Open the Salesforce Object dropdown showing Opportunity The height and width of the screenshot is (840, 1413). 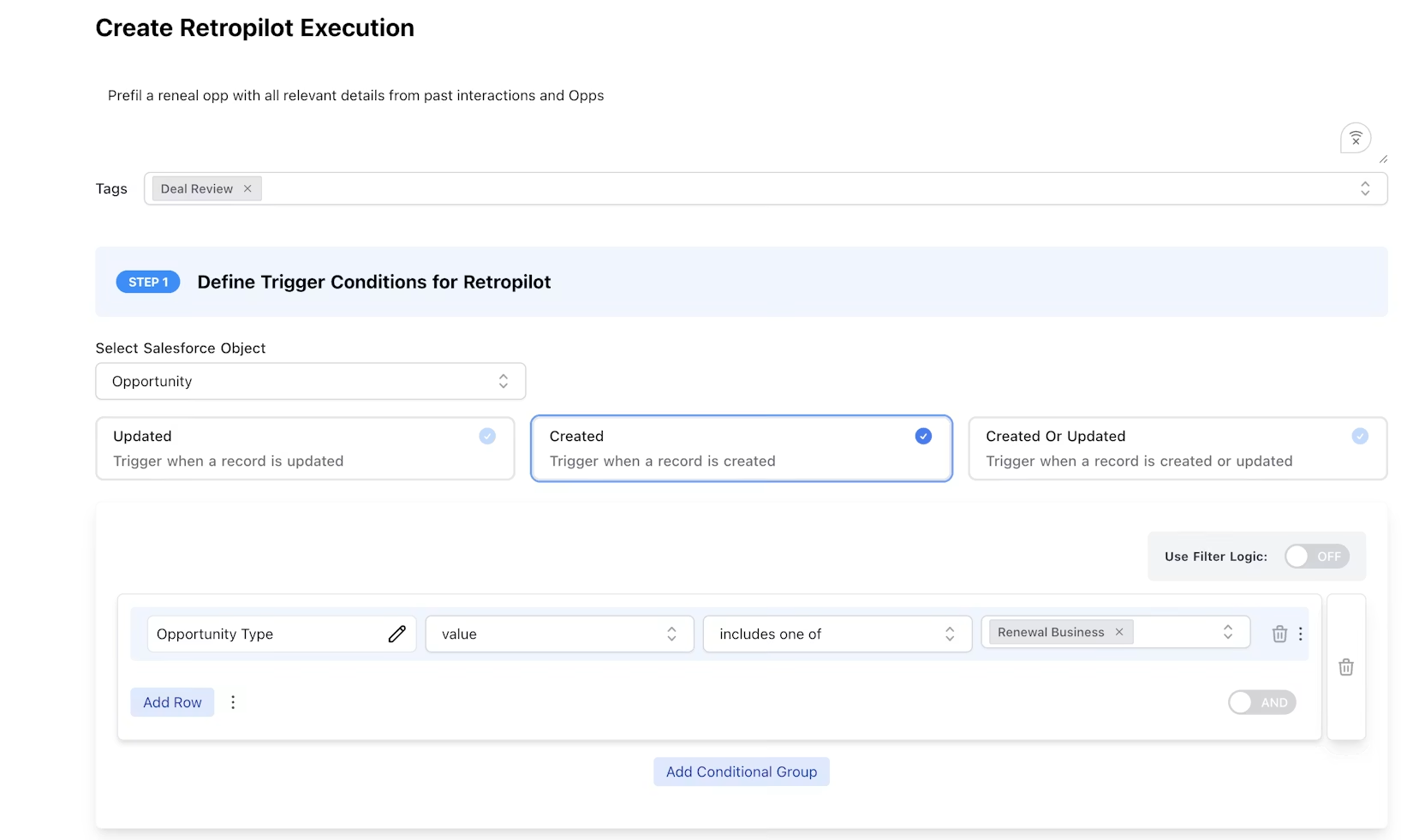click(310, 381)
